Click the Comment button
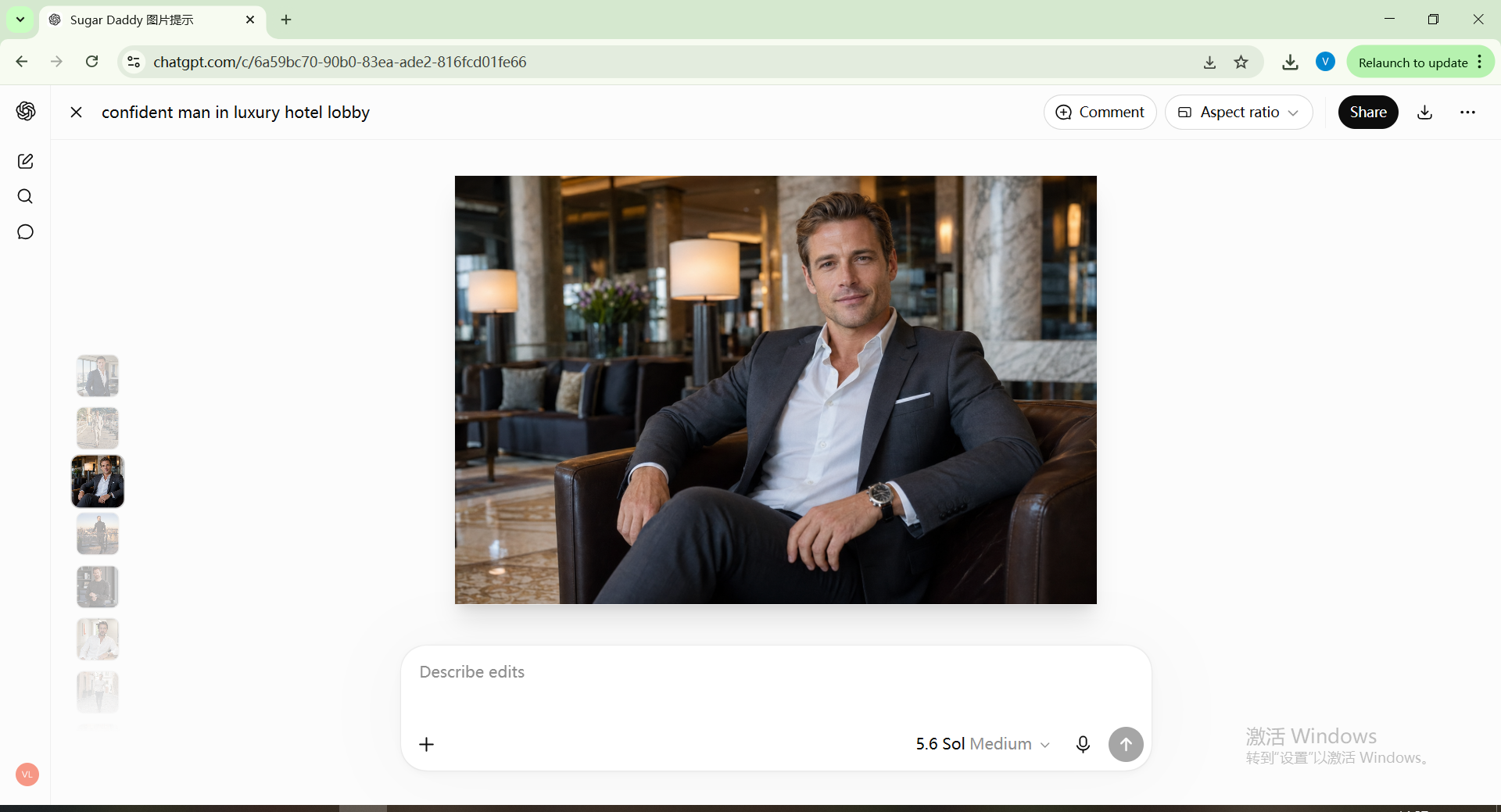Viewport: 1501px width, 812px height. tap(1100, 113)
